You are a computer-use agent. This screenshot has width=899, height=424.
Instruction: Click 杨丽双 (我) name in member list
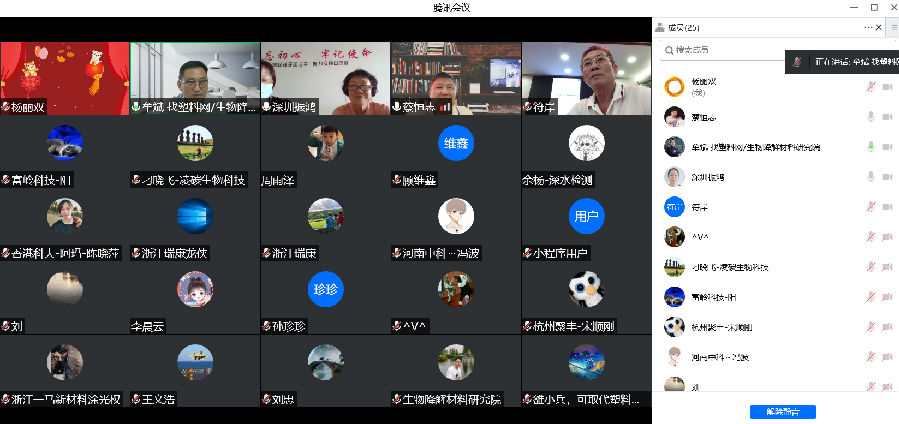[704, 87]
